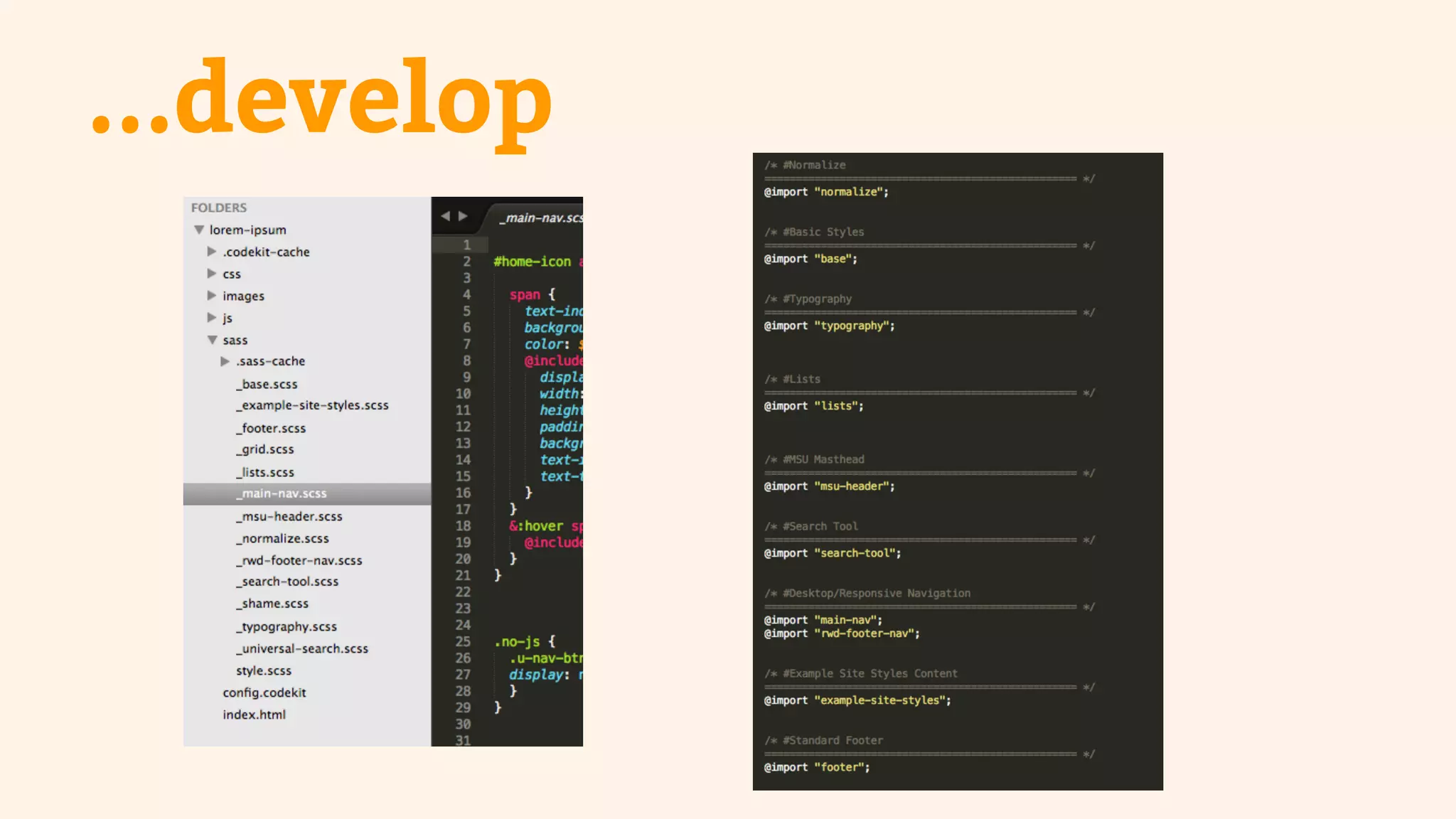The height and width of the screenshot is (819, 1456).
Task: Collapse the lorem-ipsum root folder
Action: (199, 230)
